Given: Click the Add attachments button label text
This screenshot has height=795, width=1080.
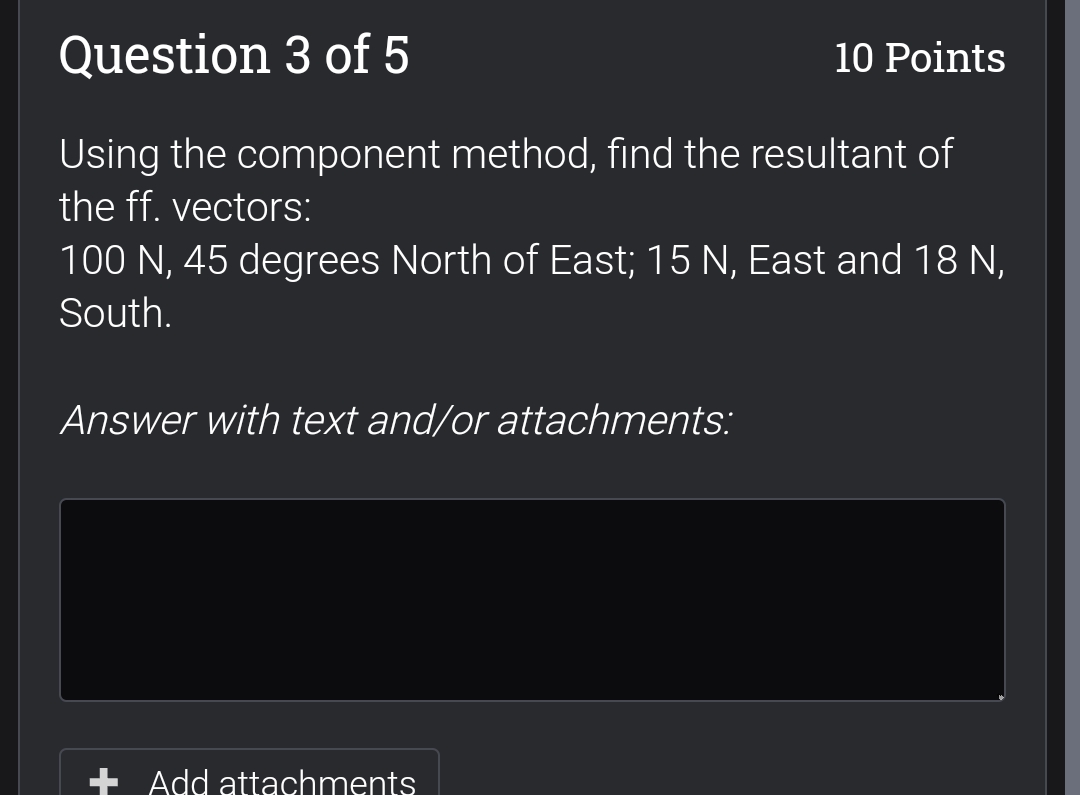Looking at the screenshot, I should coord(281,782).
